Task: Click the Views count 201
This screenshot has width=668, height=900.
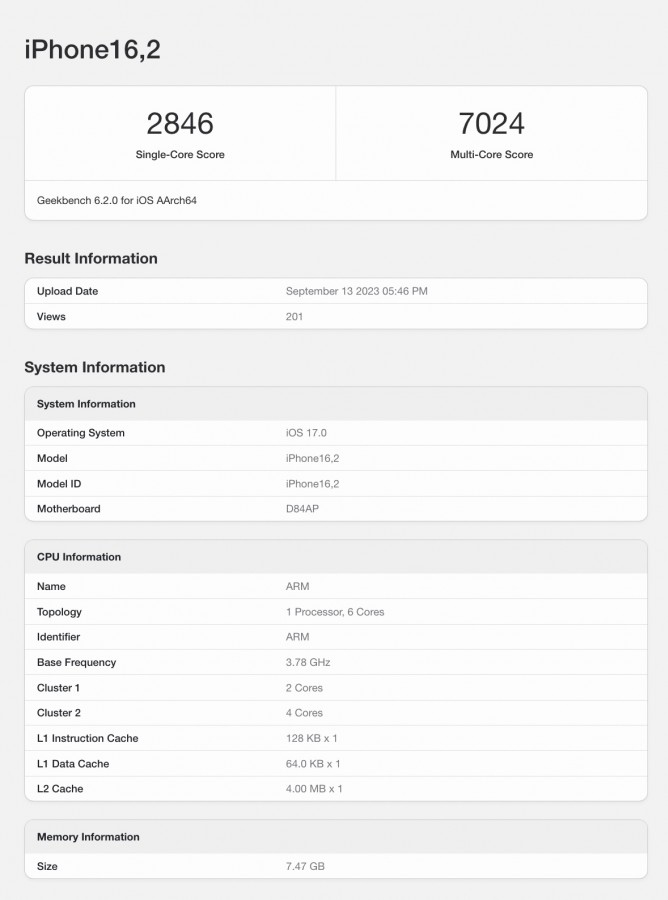Action: (x=294, y=316)
